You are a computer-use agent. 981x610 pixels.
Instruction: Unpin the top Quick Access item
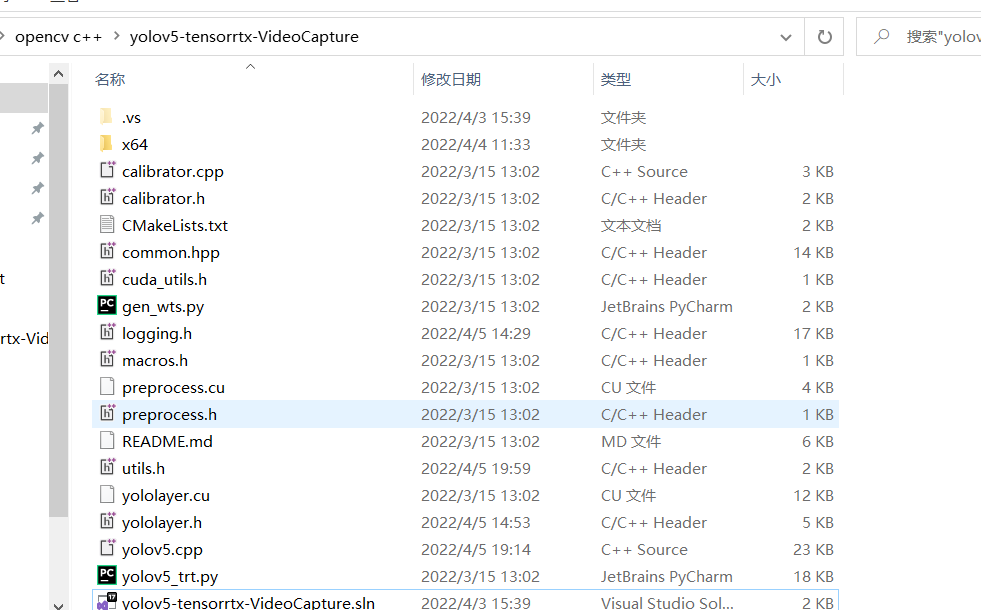pyautogui.click(x=37, y=128)
